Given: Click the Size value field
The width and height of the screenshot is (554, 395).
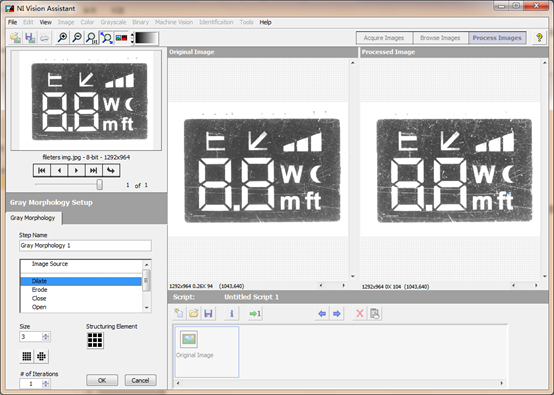Looking at the screenshot, I should [x=31, y=336].
